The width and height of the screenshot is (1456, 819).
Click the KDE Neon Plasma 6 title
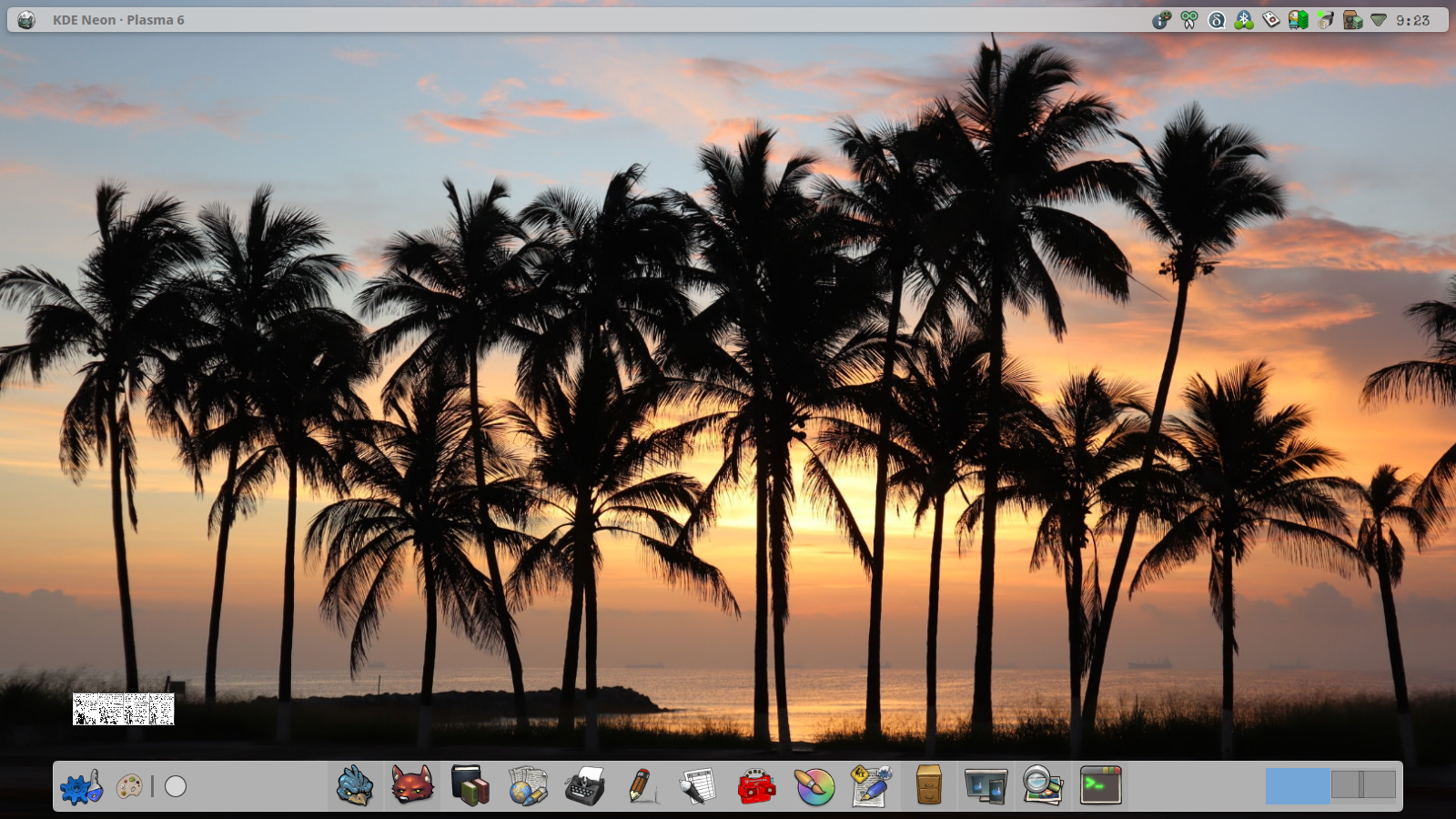118,20
